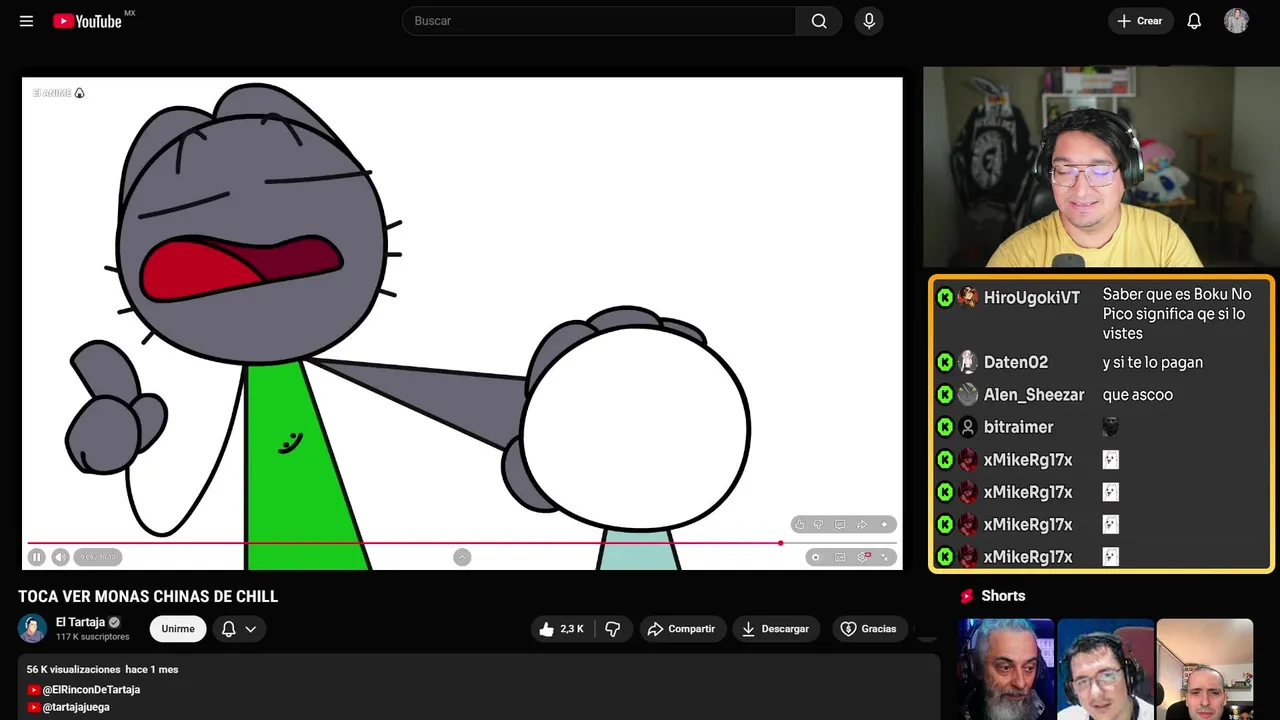Image resolution: width=1280 pixels, height=720 pixels.
Task: Go to YouTube home via the logo
Action: point(87,21)
